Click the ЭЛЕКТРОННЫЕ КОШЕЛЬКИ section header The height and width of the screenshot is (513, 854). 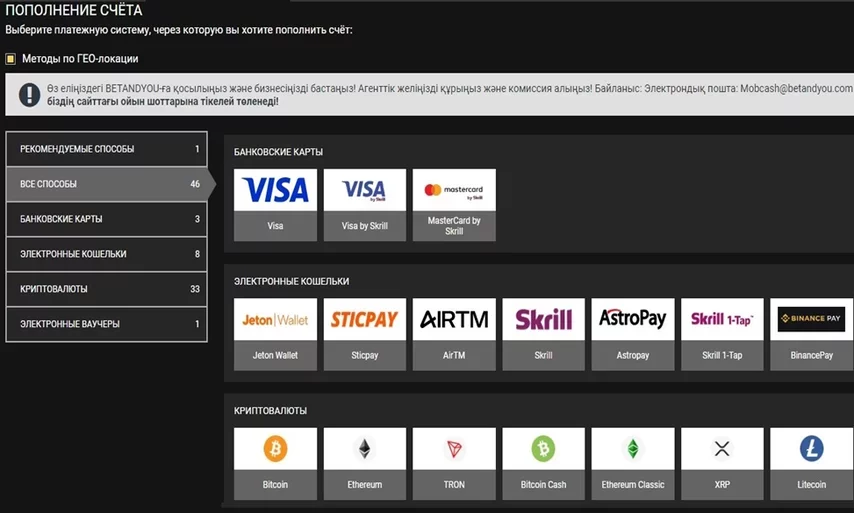pos(291,281)
